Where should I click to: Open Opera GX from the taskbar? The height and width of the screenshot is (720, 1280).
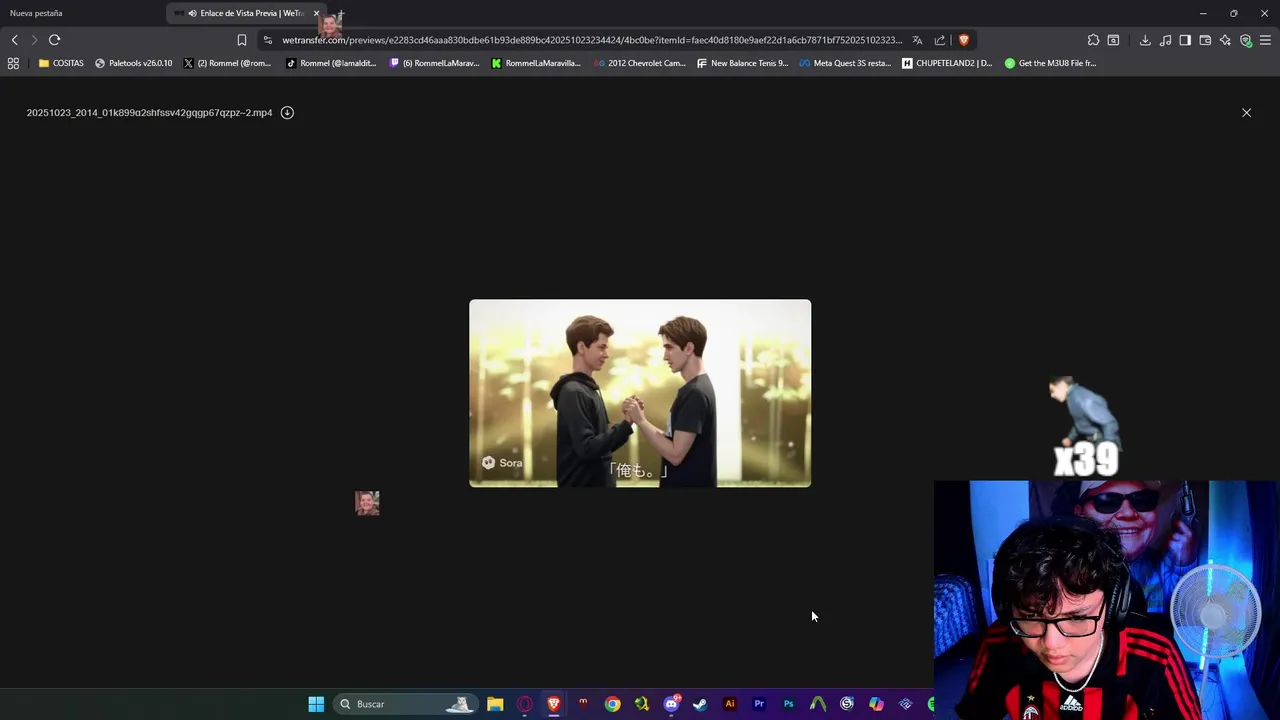pyautogui.click(x=524, y=704)
